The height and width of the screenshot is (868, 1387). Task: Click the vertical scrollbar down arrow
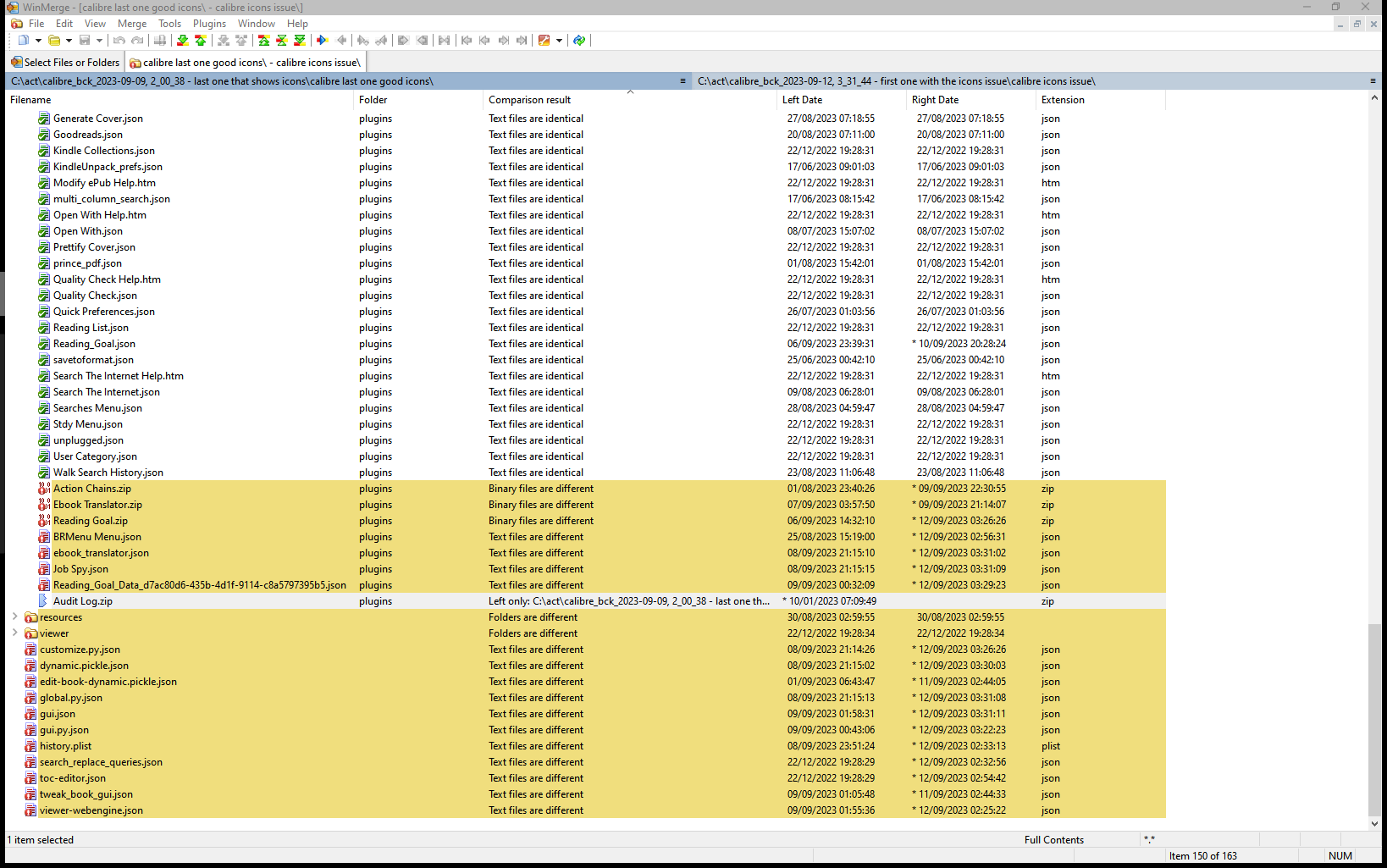[x=1374, y=823]
